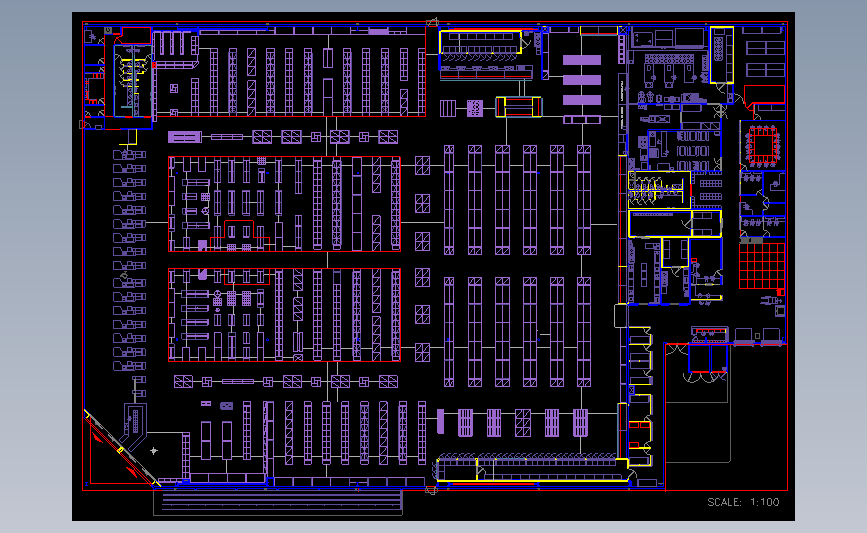Select the red conference table in upper-right room

point(764,145)
